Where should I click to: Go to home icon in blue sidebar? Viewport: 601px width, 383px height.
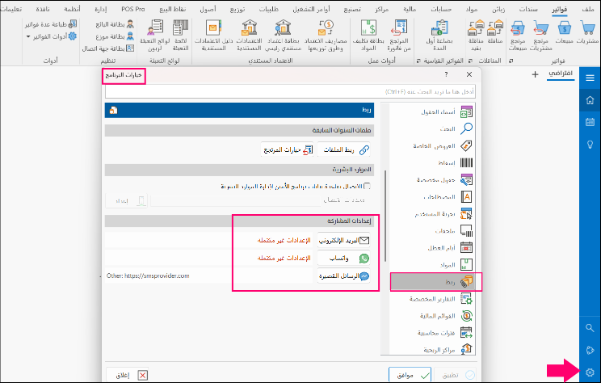pyautogui.click(x=590, y=100)
